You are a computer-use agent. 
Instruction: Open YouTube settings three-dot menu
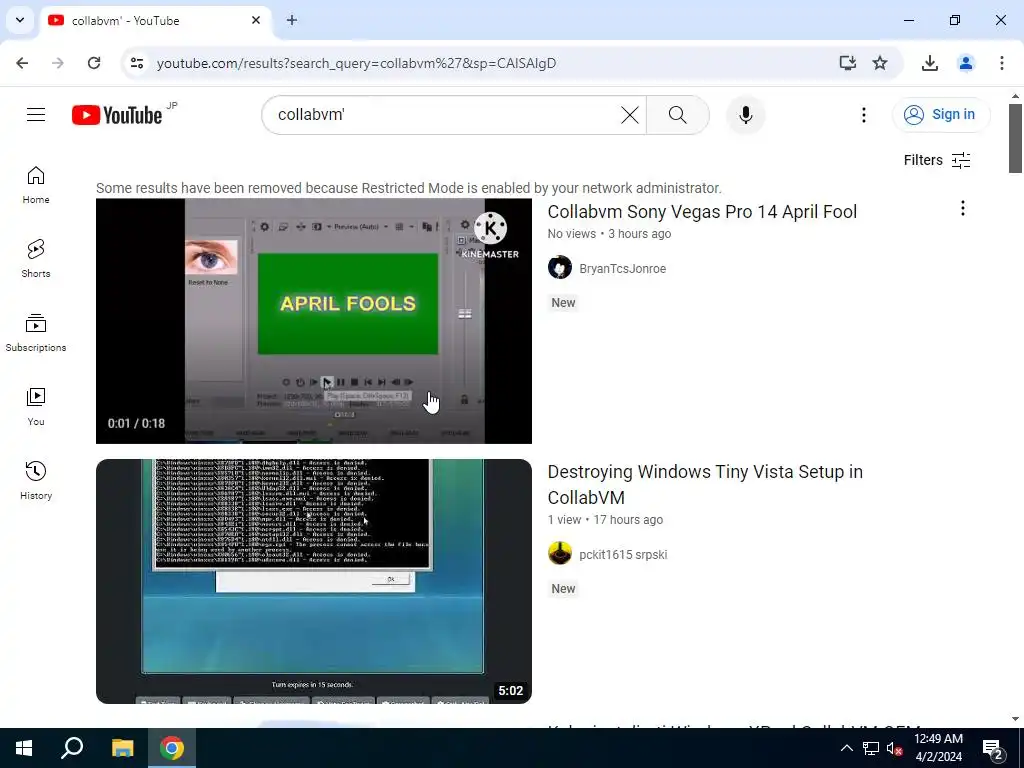pyautogui.click(x=863, y=115)
